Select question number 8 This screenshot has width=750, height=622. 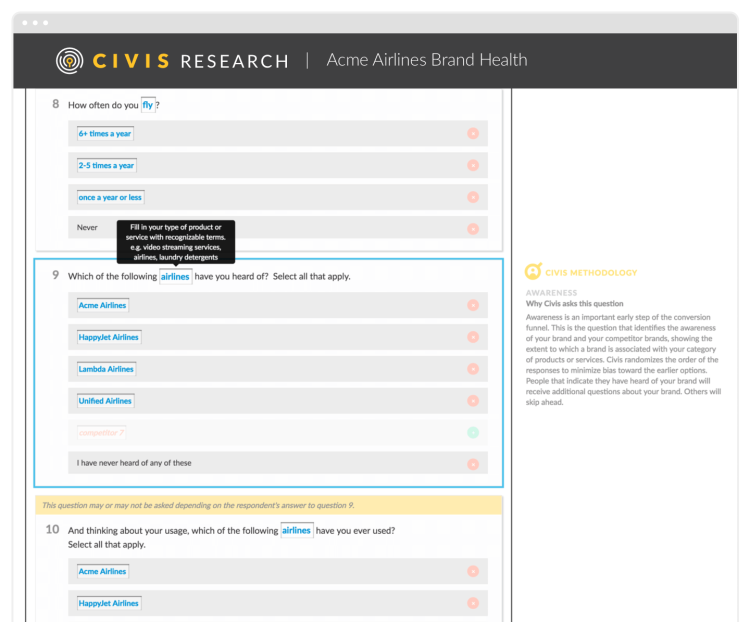point(56,104)
